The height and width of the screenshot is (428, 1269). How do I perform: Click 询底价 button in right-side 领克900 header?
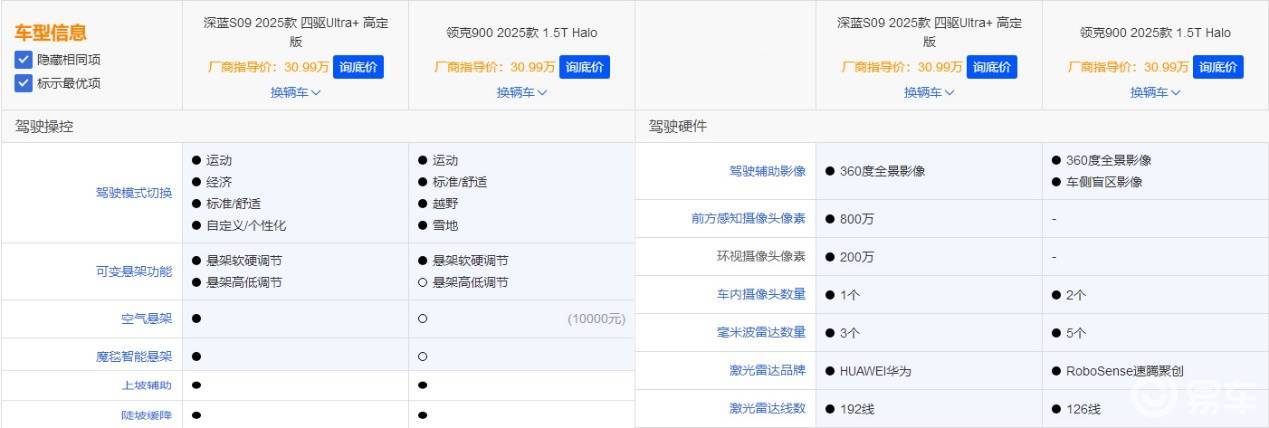coord(1218,67)
